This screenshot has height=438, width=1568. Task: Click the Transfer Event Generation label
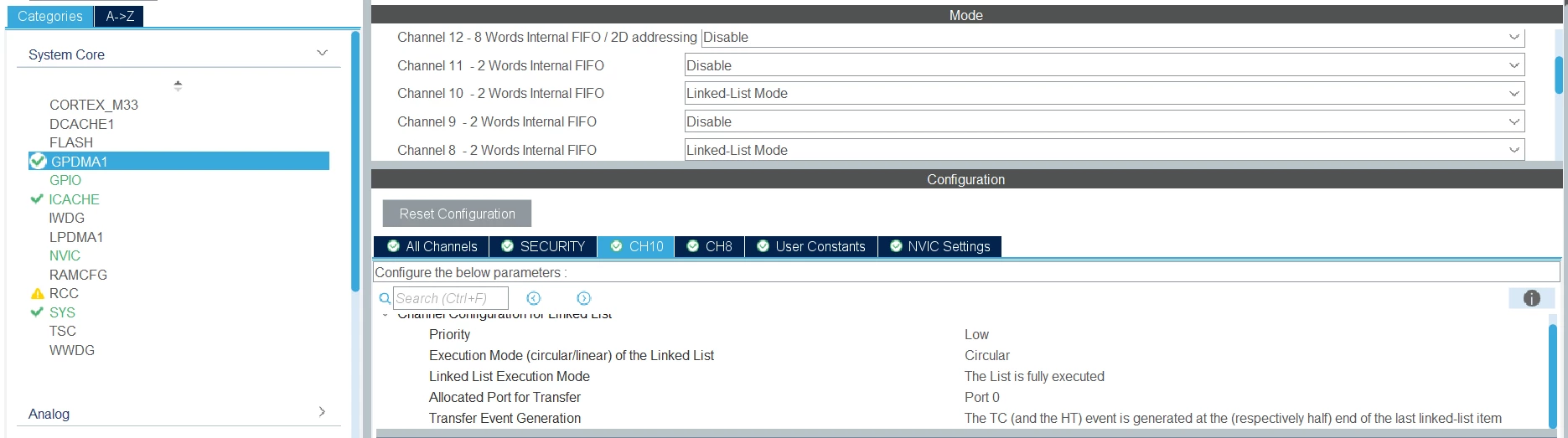point(505,418)
